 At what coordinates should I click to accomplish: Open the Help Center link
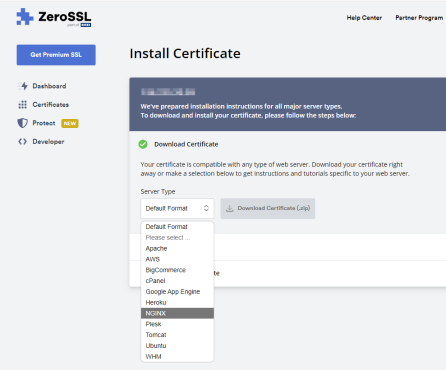(x=364, y=18)
